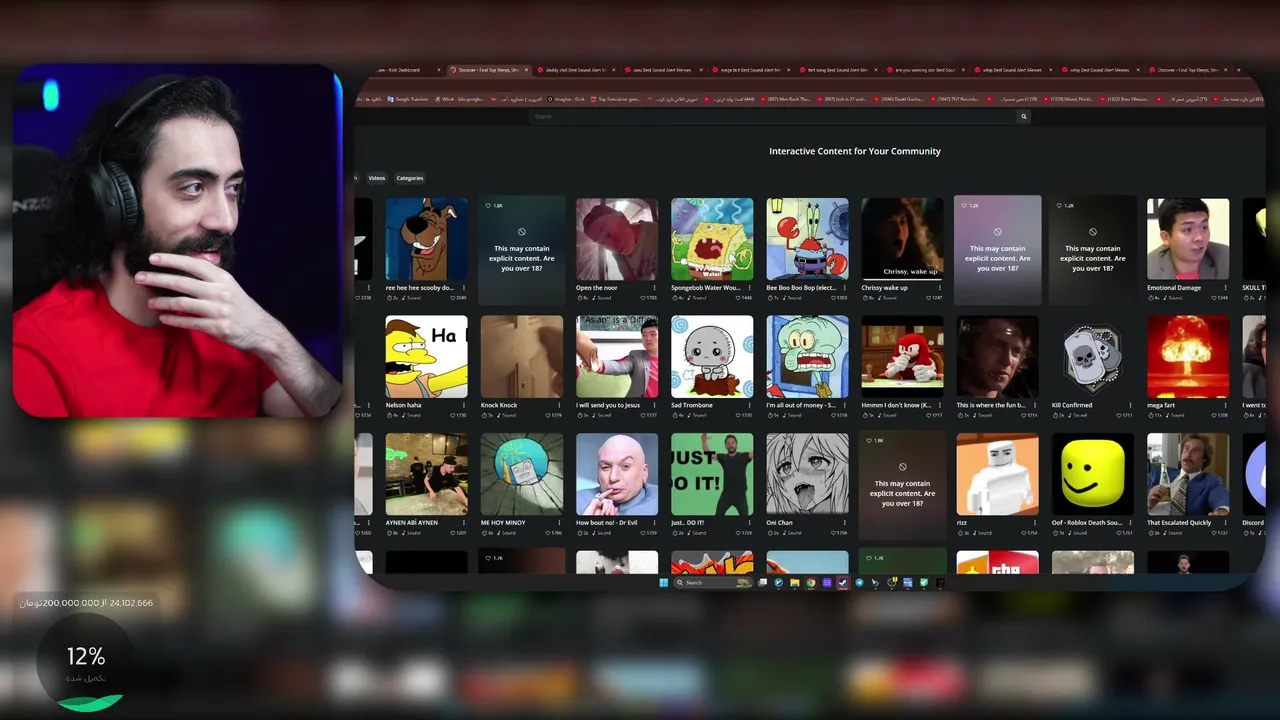Play the Nelson haha thumbnail
The width and height of the screenshot is (1280, 720).
[426, 357]
